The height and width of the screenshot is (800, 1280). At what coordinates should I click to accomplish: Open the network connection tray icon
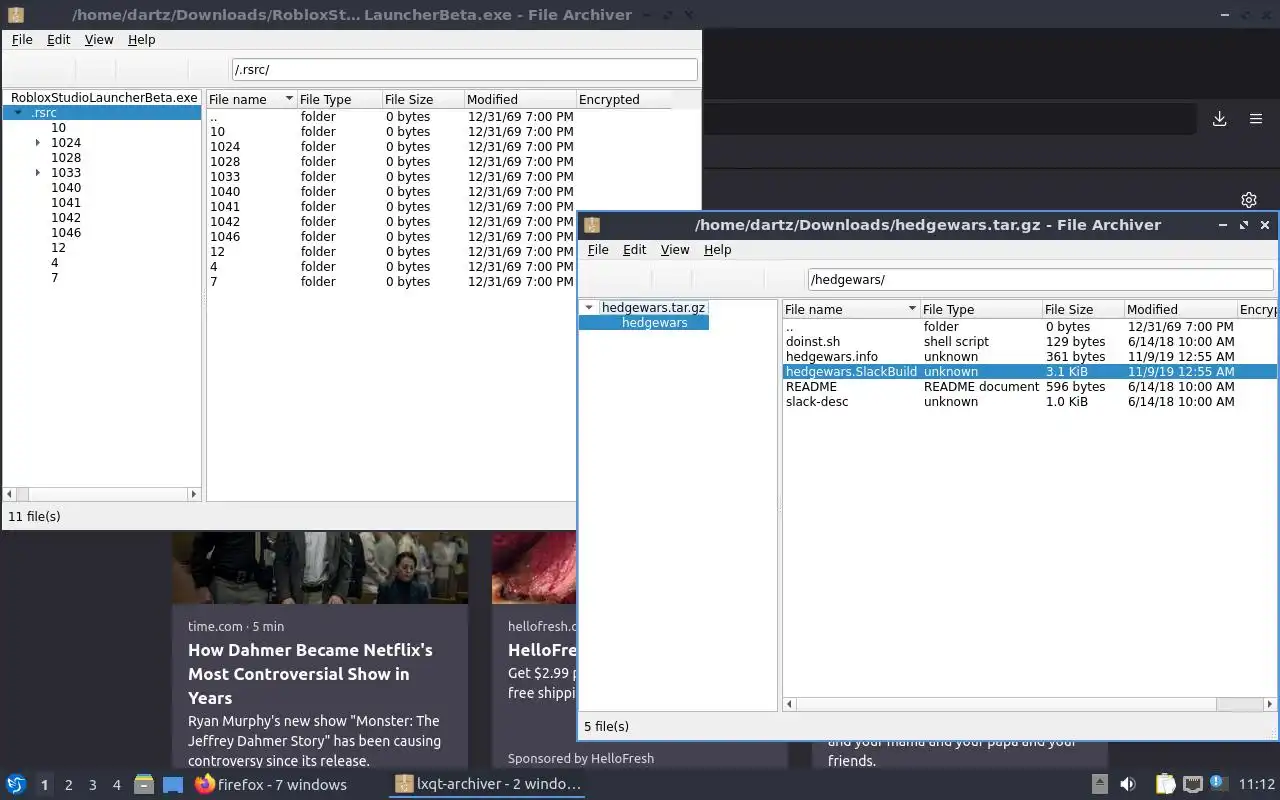1192,784
